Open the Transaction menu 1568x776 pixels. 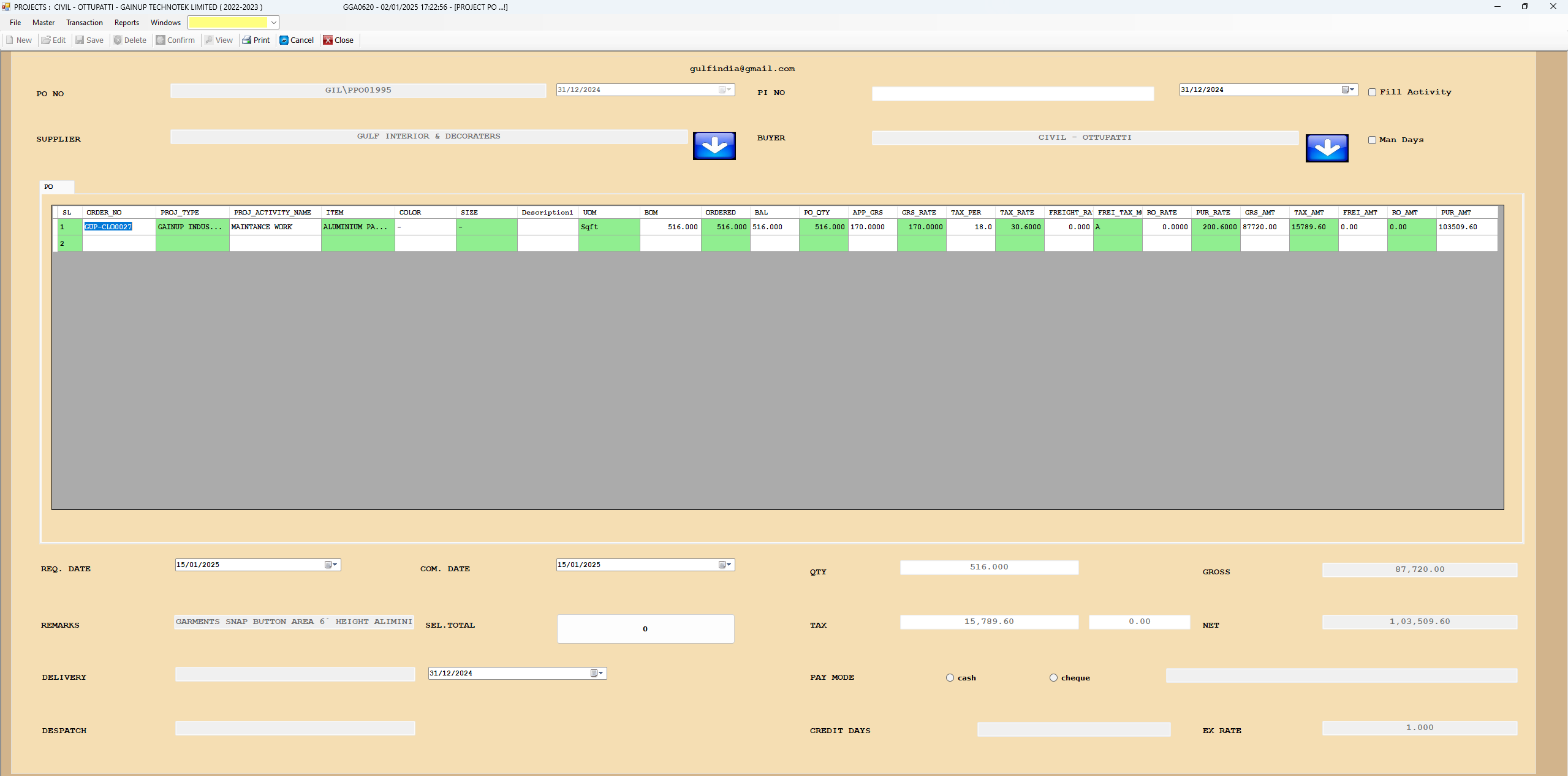pyautogui.click(x=85, y=23)
